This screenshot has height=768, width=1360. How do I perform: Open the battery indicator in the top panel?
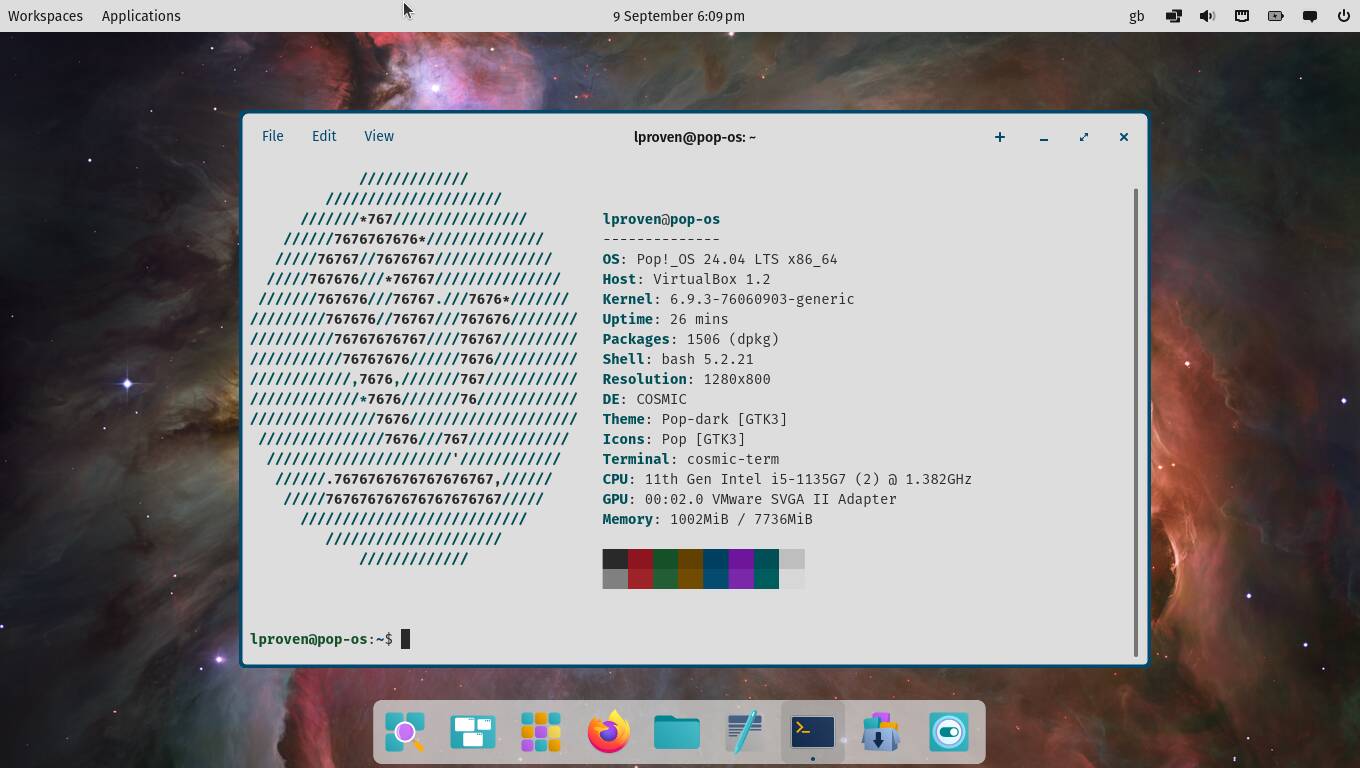1275,15
